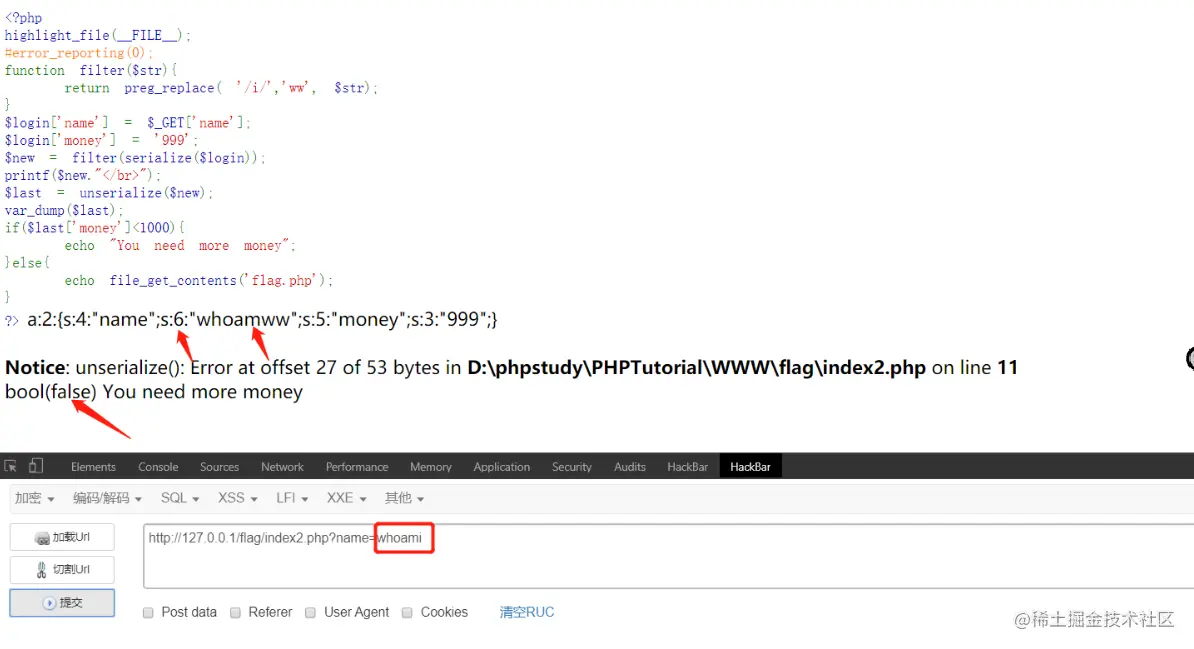
Task: Click the 切割Url button
Action: coord(62,569)
